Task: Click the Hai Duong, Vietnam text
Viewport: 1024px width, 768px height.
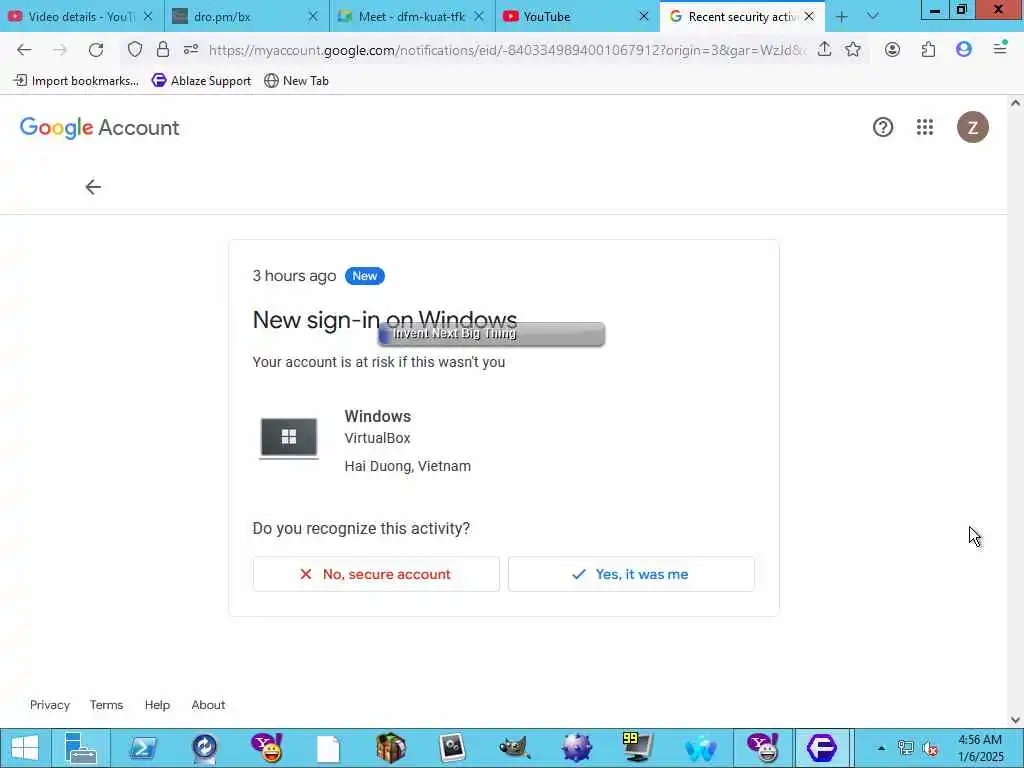Action: (408, 466)
